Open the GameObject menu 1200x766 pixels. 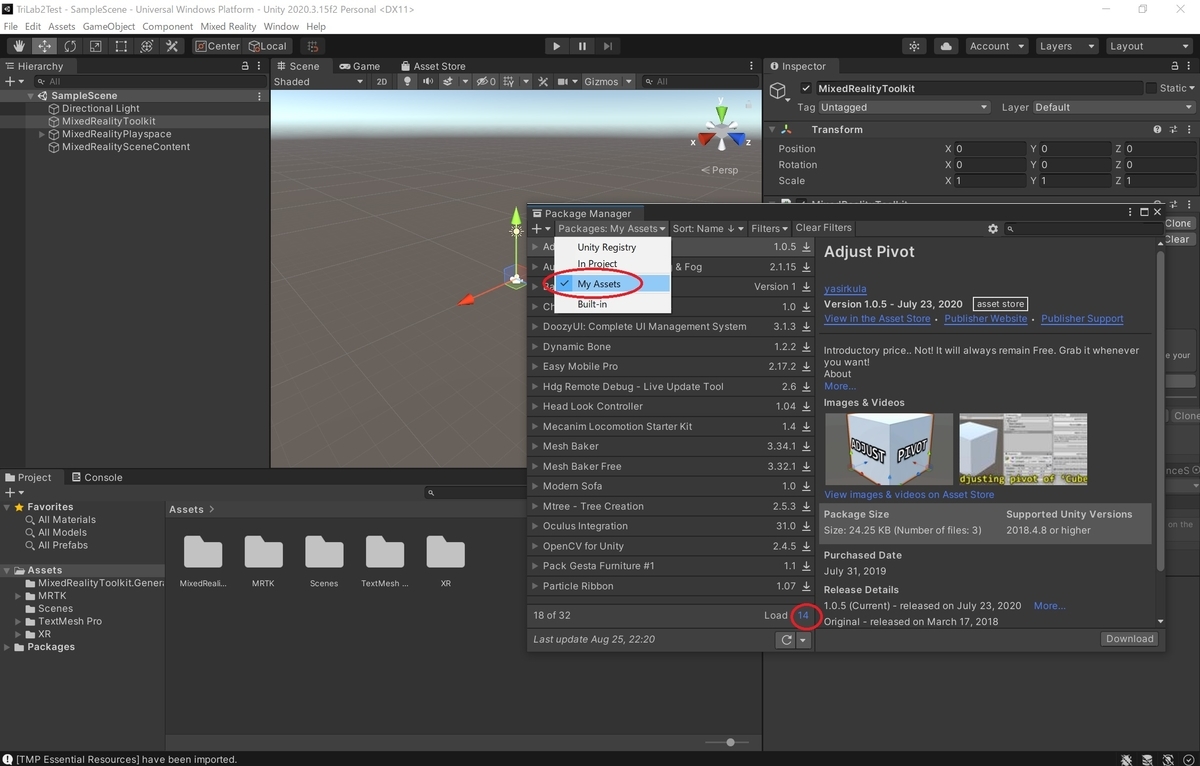pos(109,26)
